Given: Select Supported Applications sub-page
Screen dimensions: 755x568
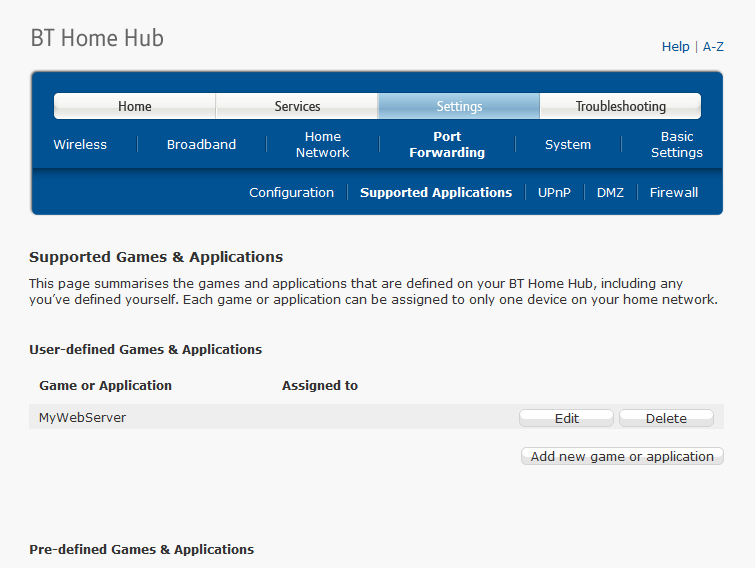Looking at the screenshot, I should [436, 192].
